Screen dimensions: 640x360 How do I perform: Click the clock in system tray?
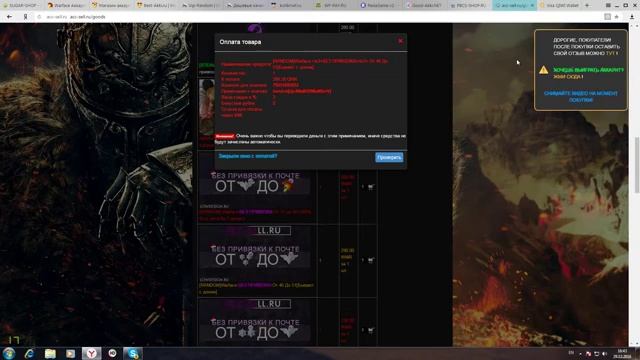coord(622,353)
